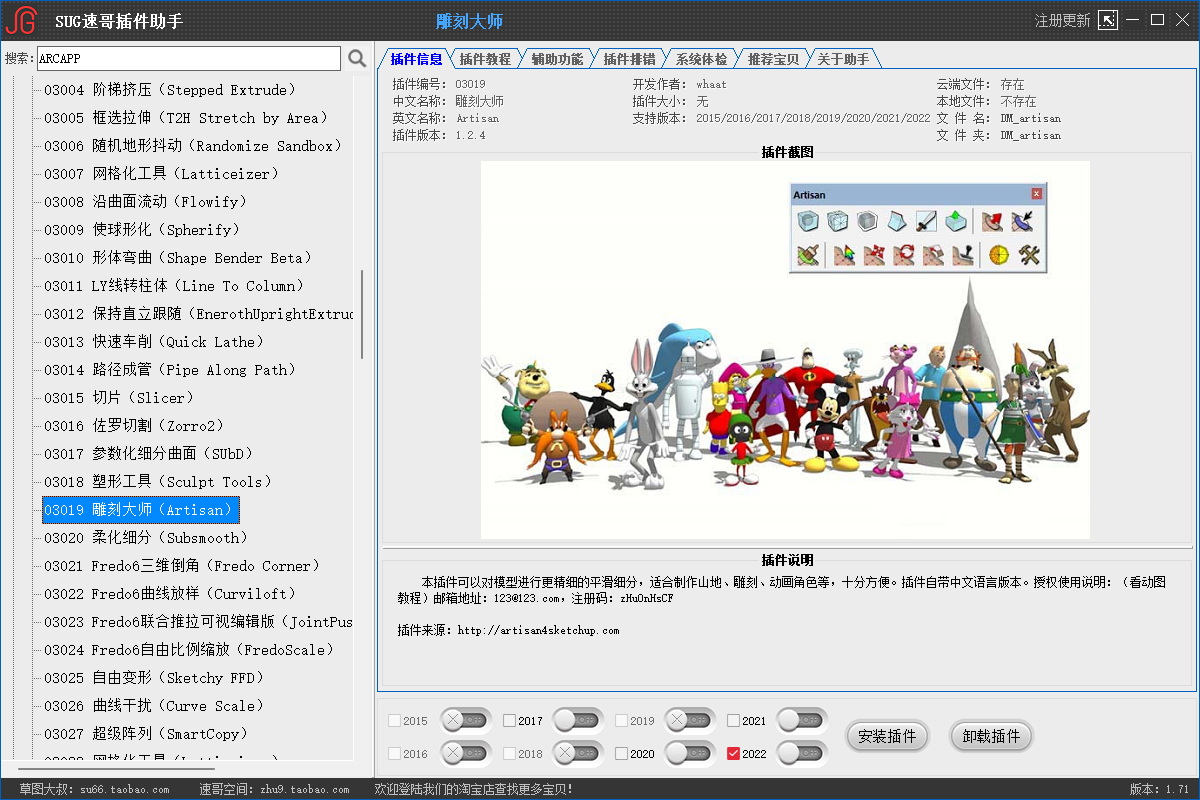Click 注册更新 in the title bar

(x=1062, y=20)
